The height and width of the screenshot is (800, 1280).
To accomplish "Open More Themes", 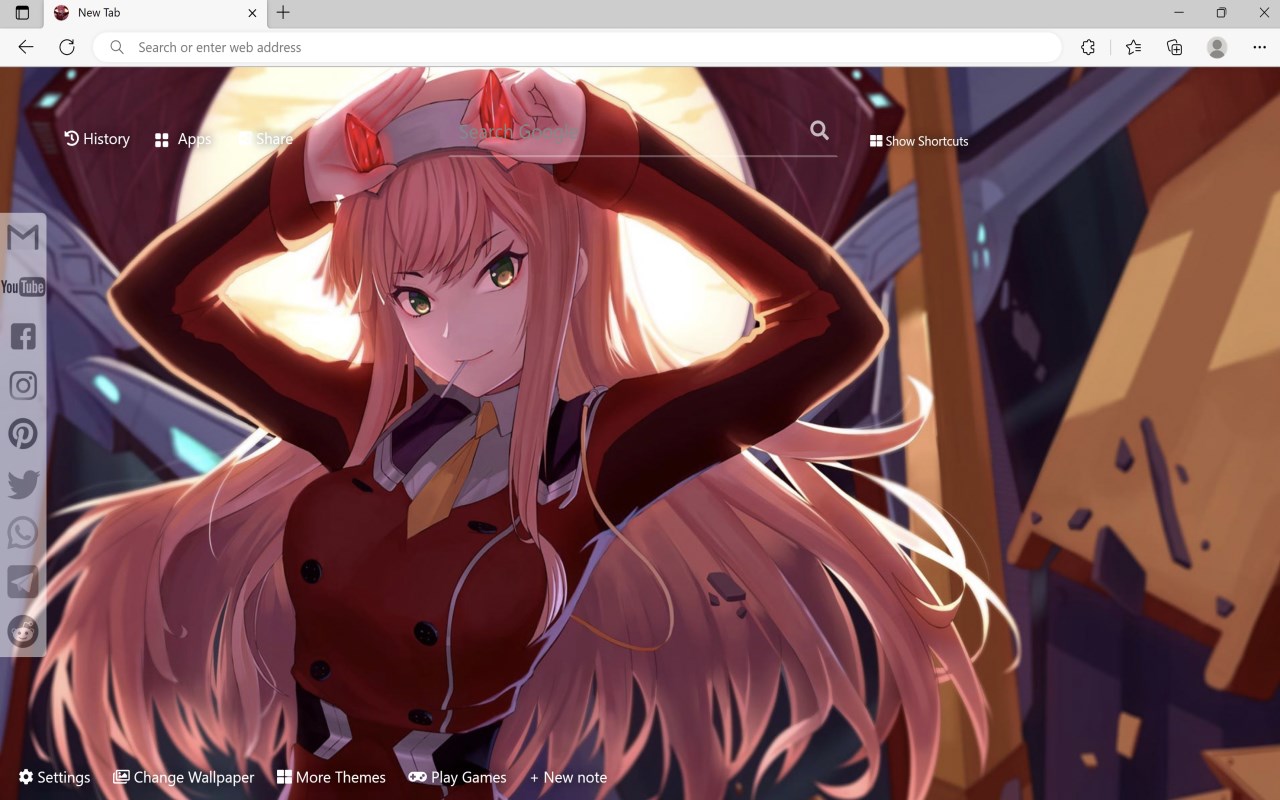I will (x=331, y=777).
